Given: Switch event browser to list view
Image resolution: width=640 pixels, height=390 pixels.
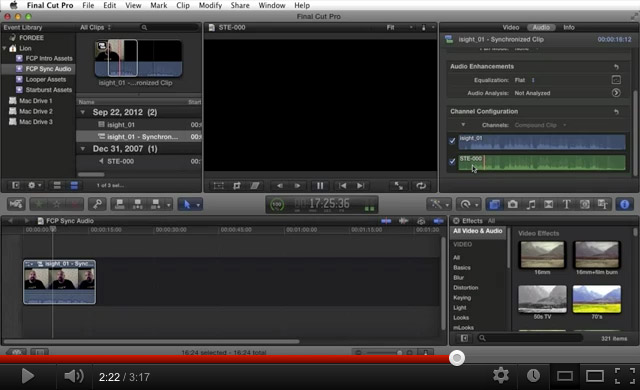Looking at the screenshot, I should coord(74,186).
